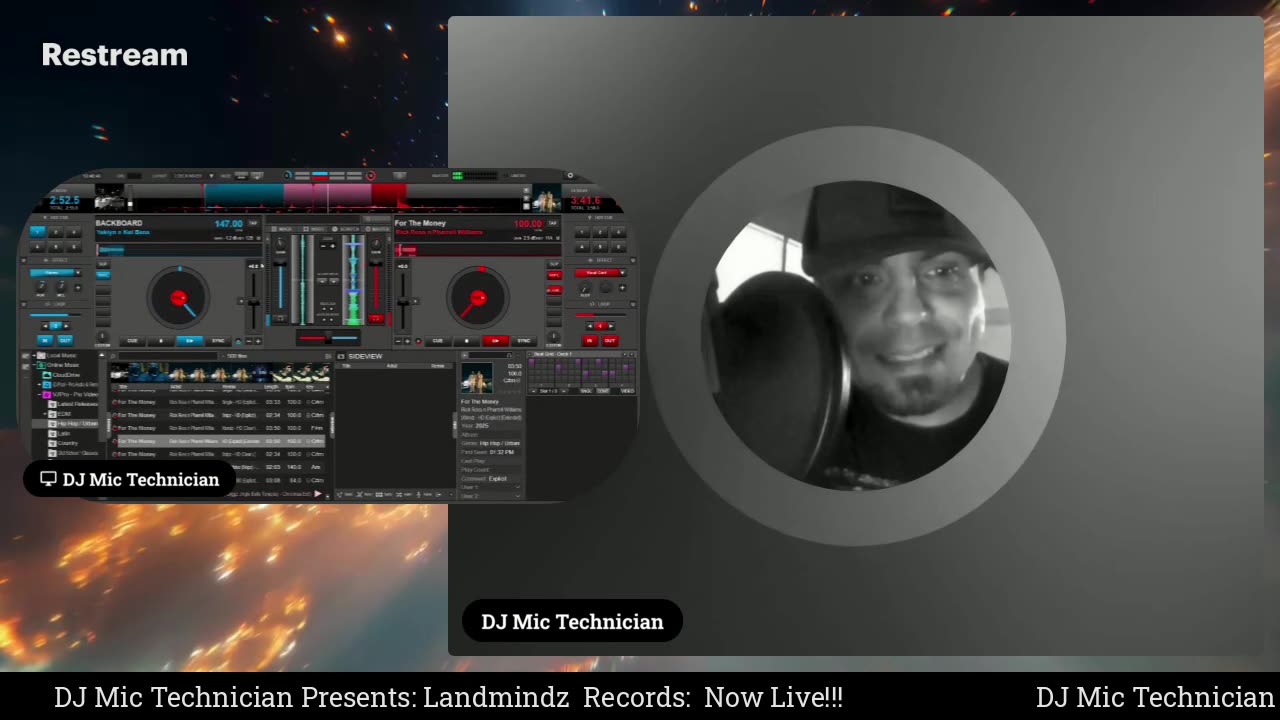Screen dimensions: 1280x720
Task: Select VIDEO pad page in beat grid panel
Action: 627,391
